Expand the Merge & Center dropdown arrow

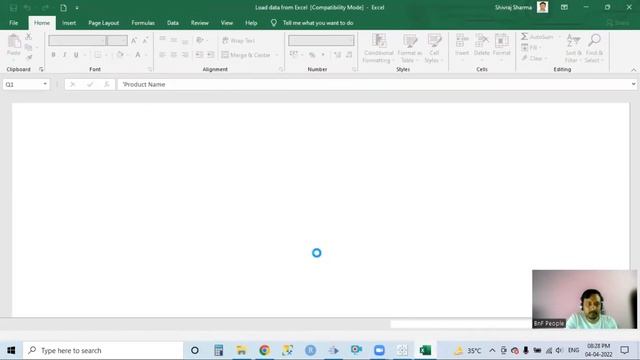(277, 55)
